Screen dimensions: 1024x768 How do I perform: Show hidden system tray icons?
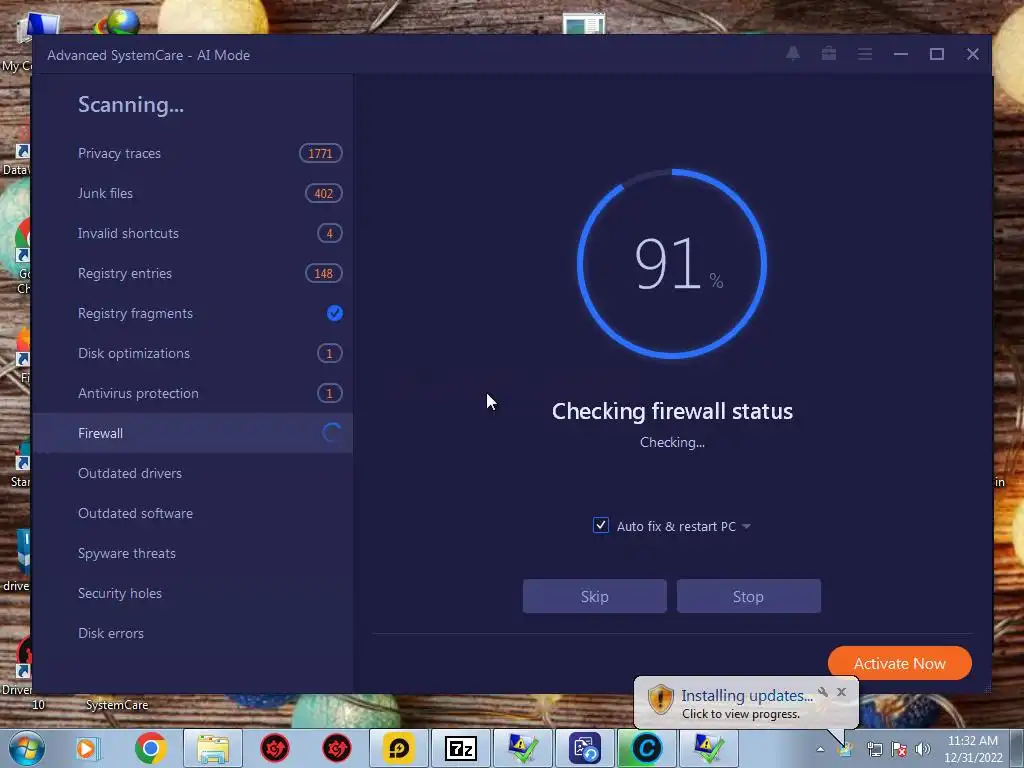820,749
